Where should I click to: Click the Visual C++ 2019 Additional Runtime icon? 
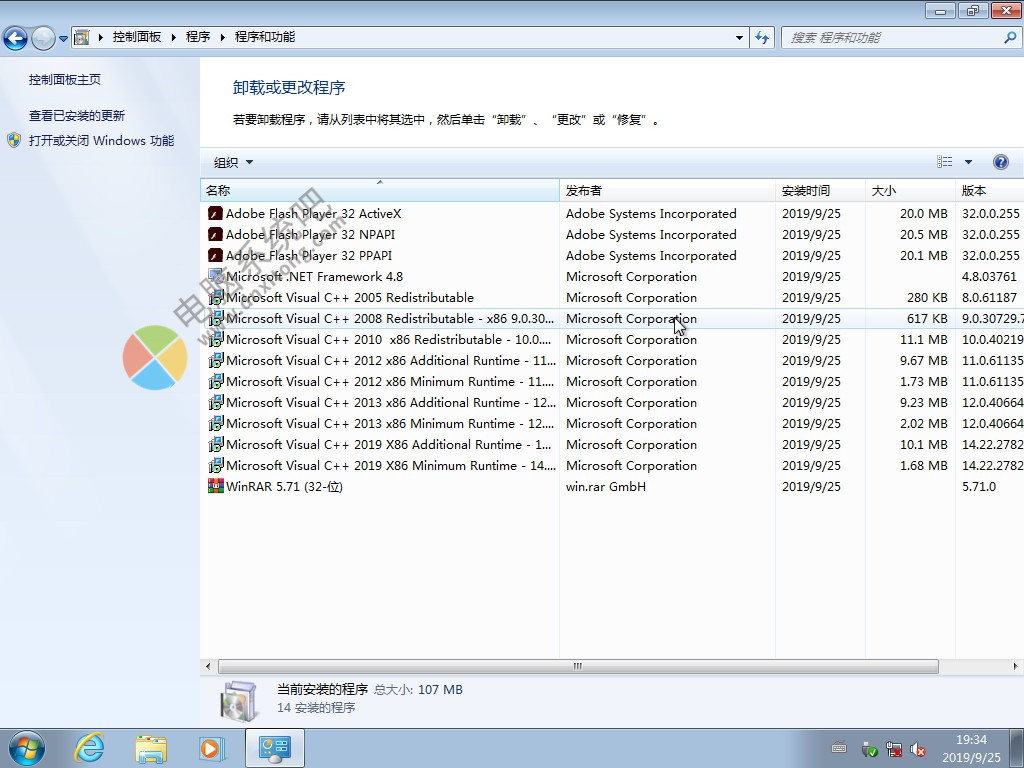216,444
